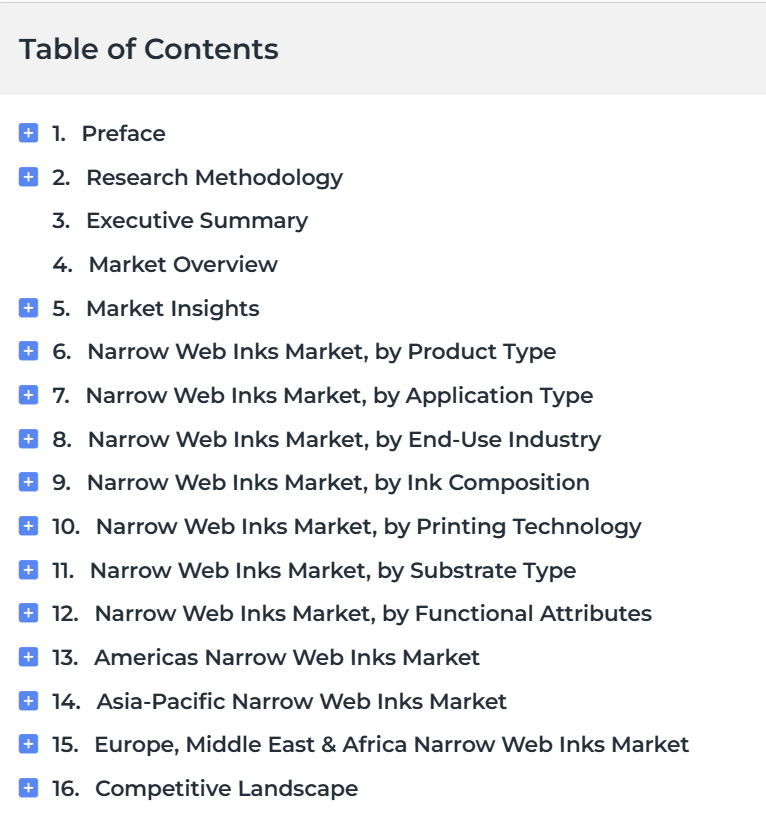Open the Executive Summary entry

[x=197, y=221]
